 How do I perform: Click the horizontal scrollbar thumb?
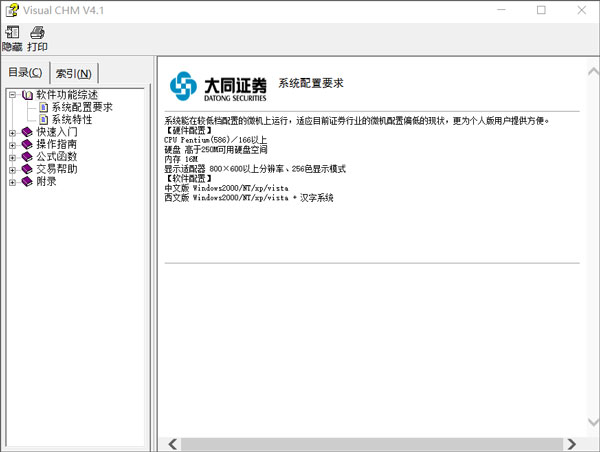point(372,444)
